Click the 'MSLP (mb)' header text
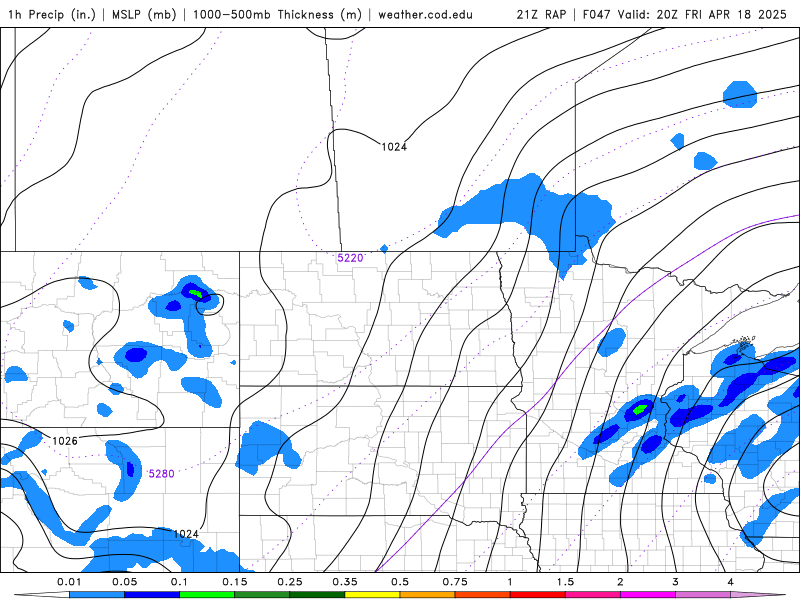Screen dimensions: 800x600 point(142,14)
